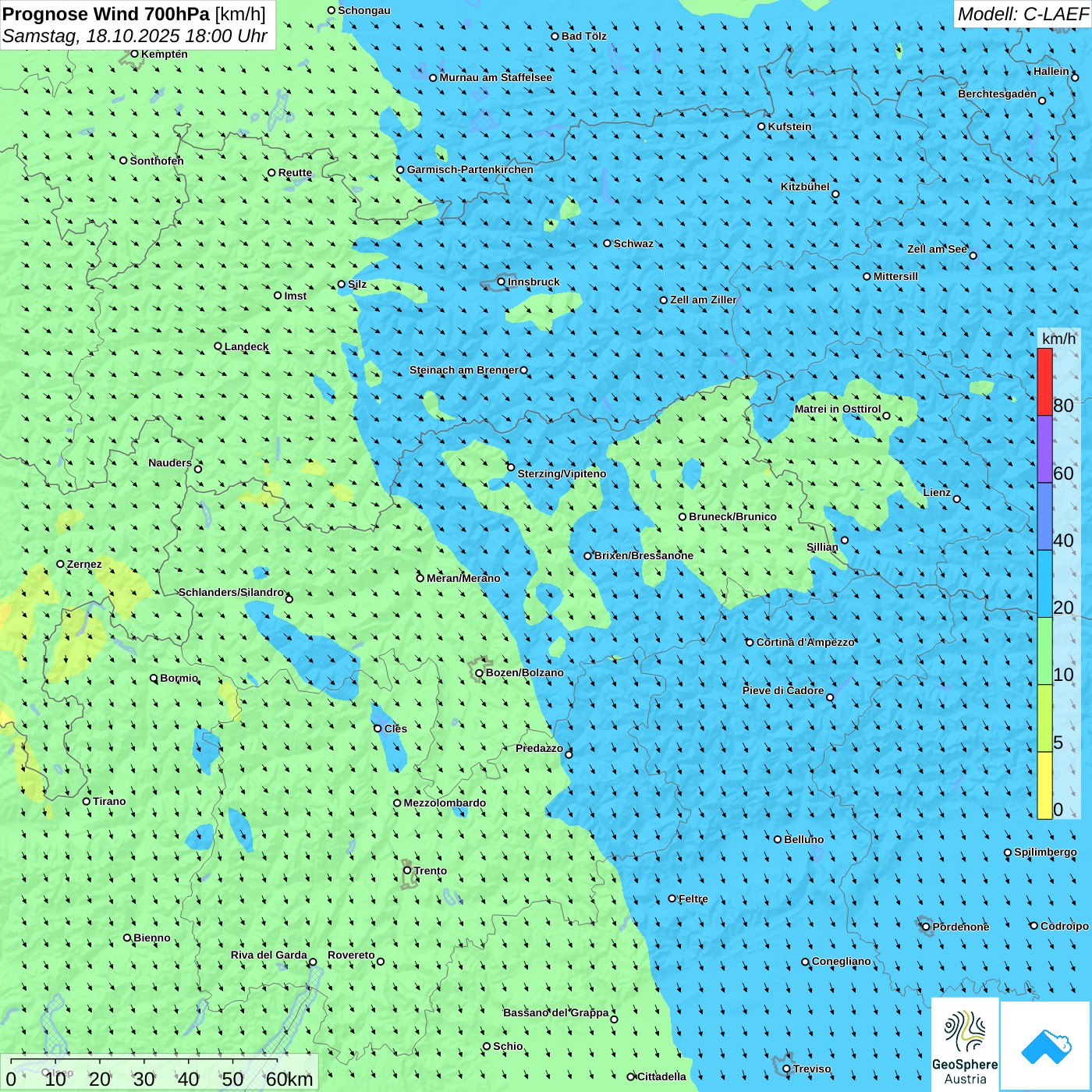
Task: Click the Trento city marker
Action: (407, 870)
